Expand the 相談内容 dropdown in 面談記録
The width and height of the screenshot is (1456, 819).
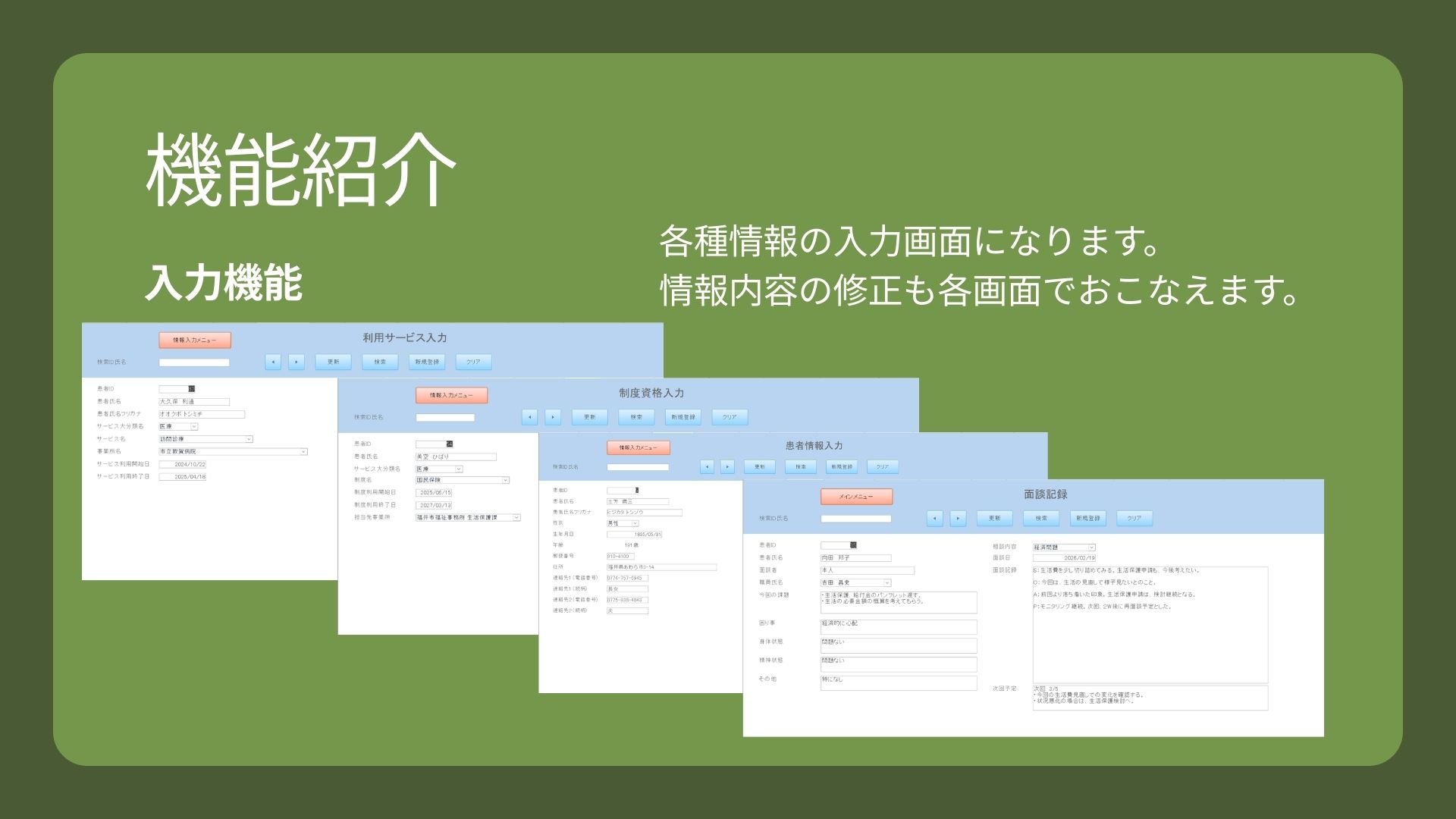1091,547
